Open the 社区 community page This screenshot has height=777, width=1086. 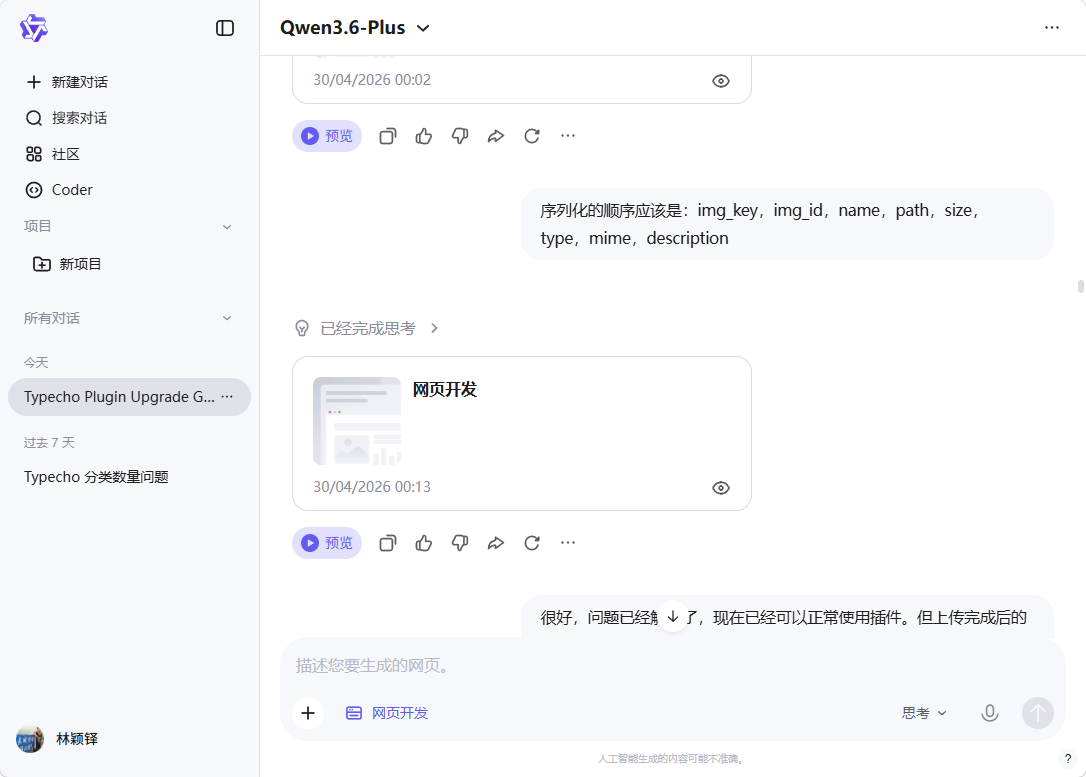(x=53, y=154)
